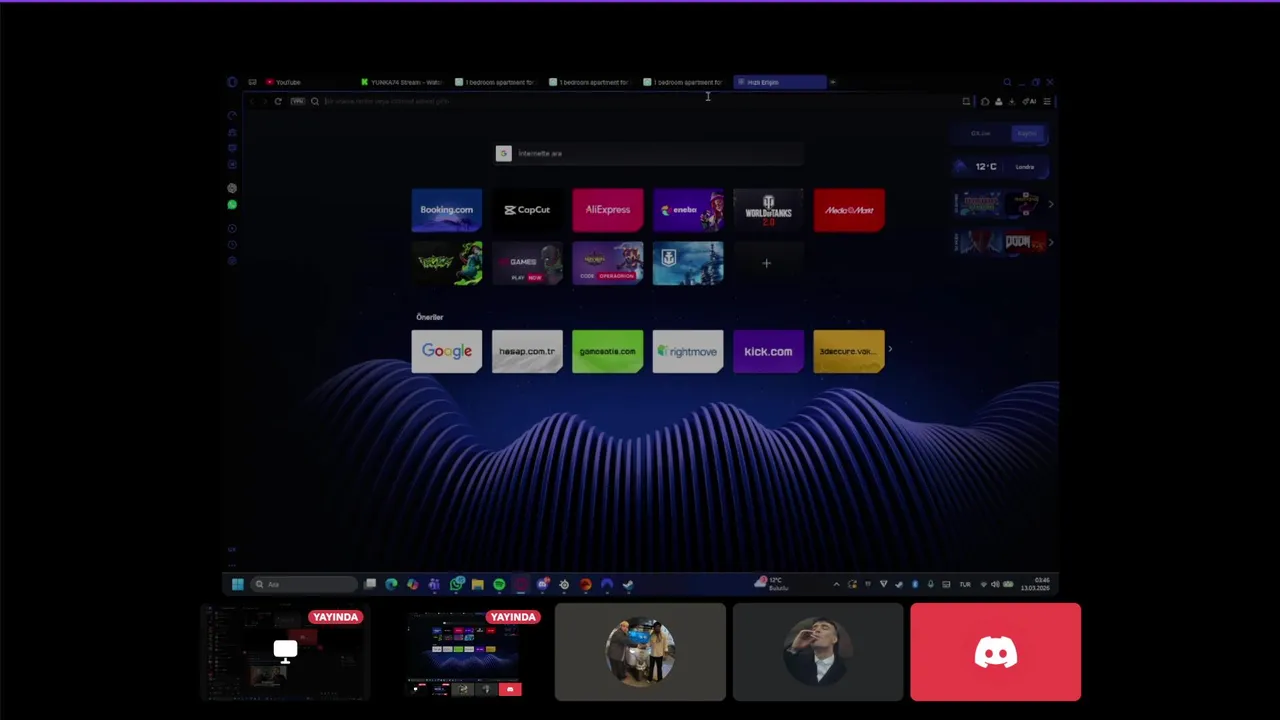Open the rightmove suggestion tile

[x=688, y=351]
